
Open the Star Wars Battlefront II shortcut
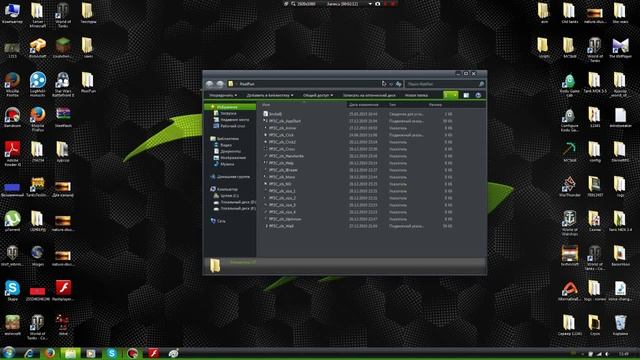(63, 84)
